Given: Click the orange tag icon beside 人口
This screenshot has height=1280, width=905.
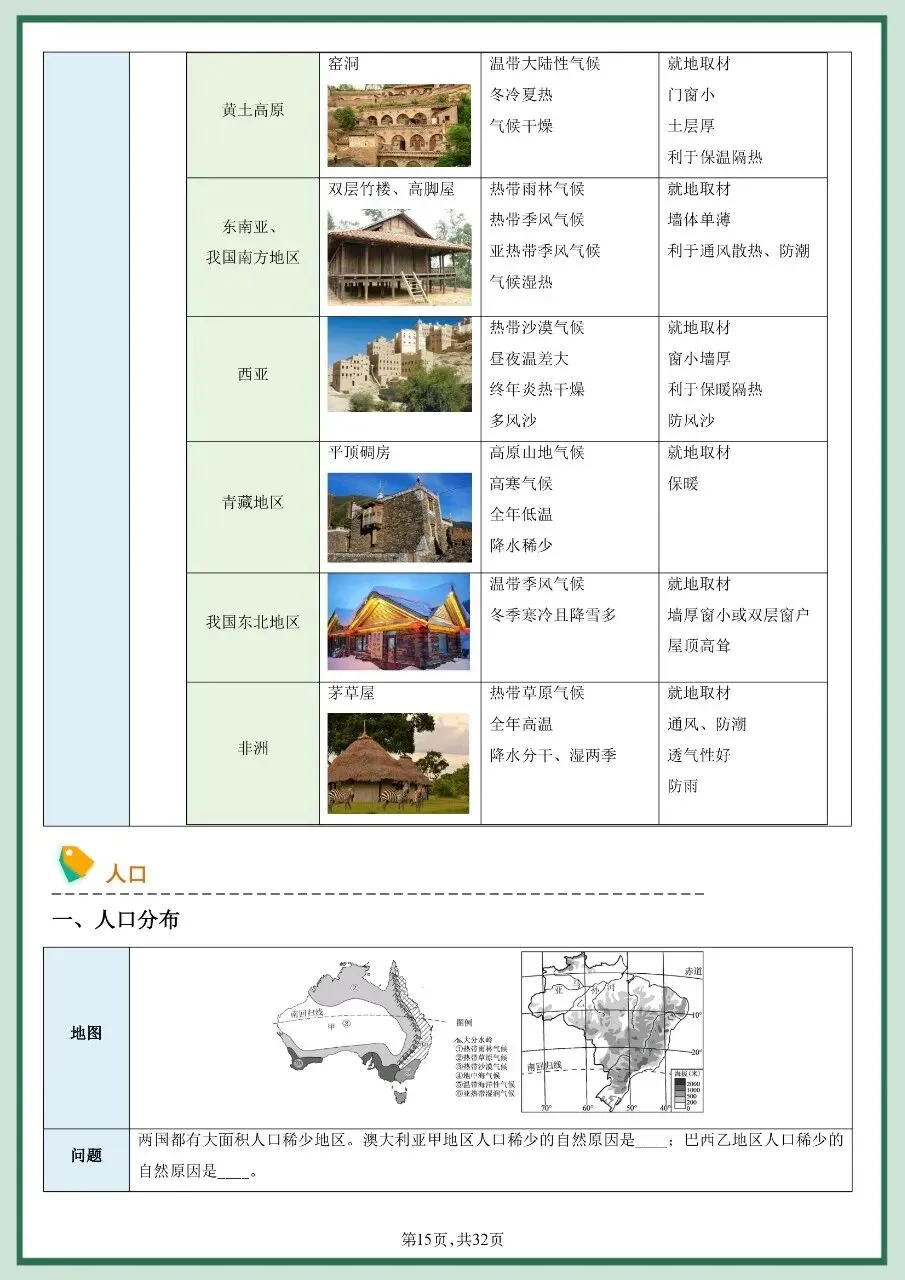Looking at the screenshot, I should pos(75,864).
